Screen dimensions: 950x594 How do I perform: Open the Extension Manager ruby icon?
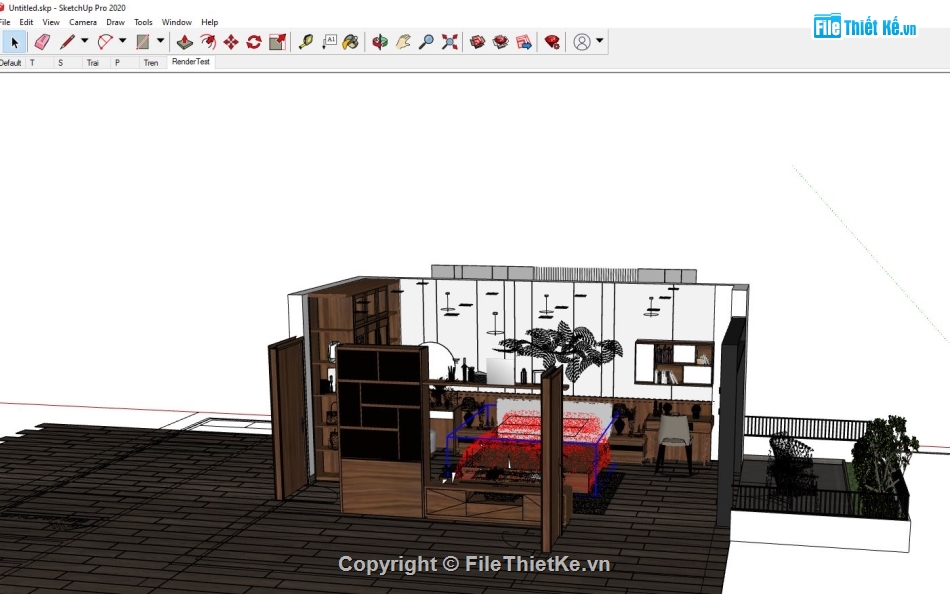click(x=552, y=42)
